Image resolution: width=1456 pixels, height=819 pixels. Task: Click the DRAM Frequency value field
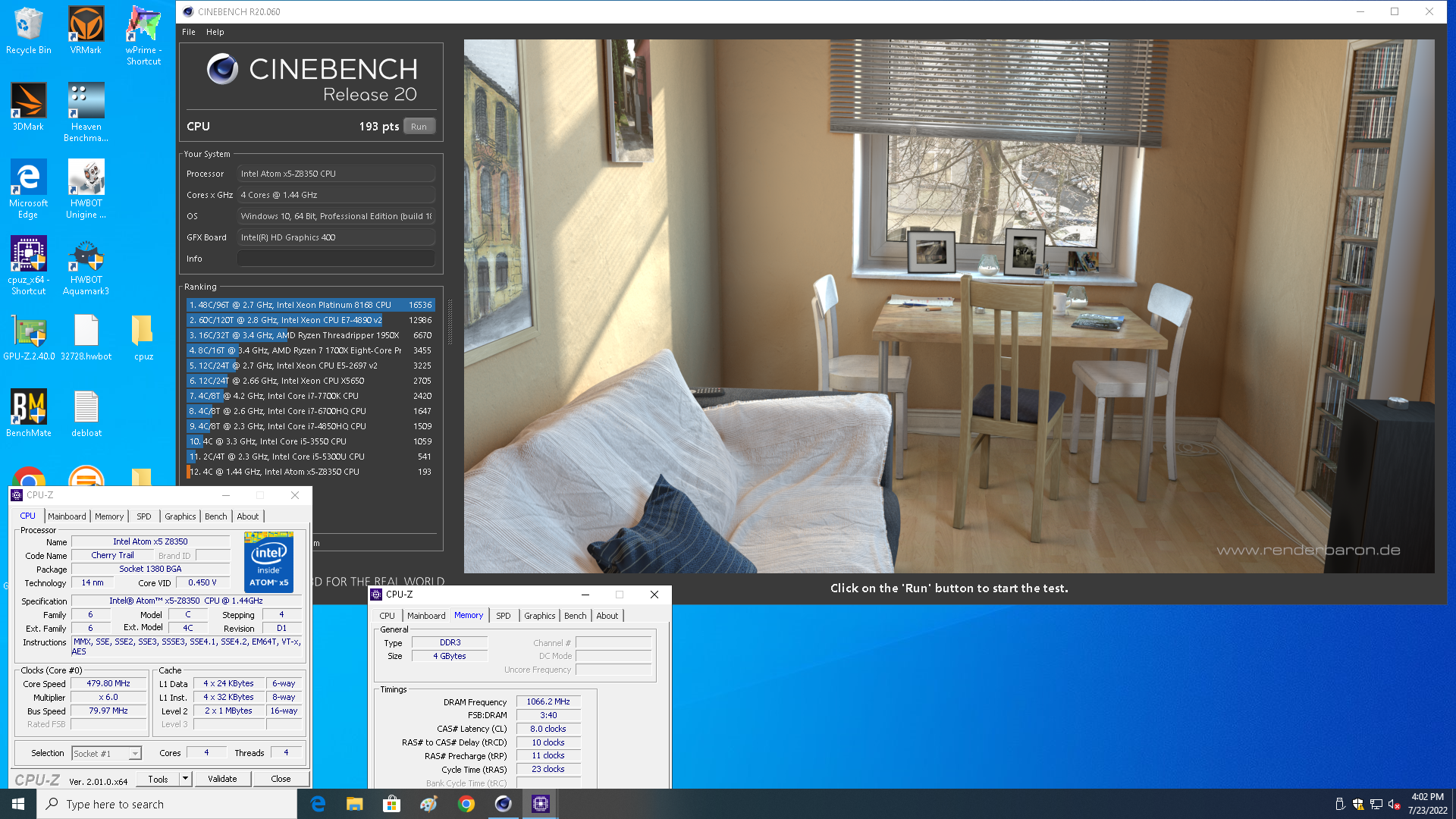(x=548, y=702)
